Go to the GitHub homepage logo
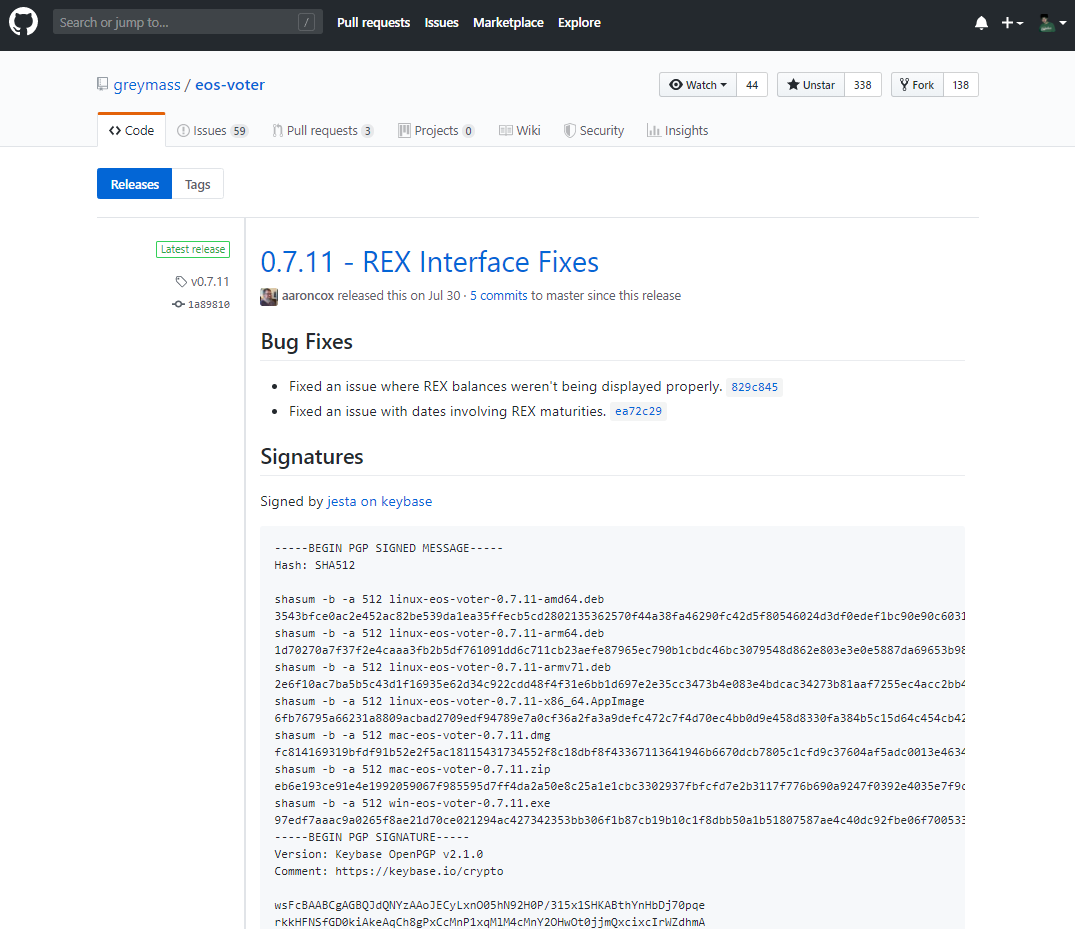 tap(23, 23)
